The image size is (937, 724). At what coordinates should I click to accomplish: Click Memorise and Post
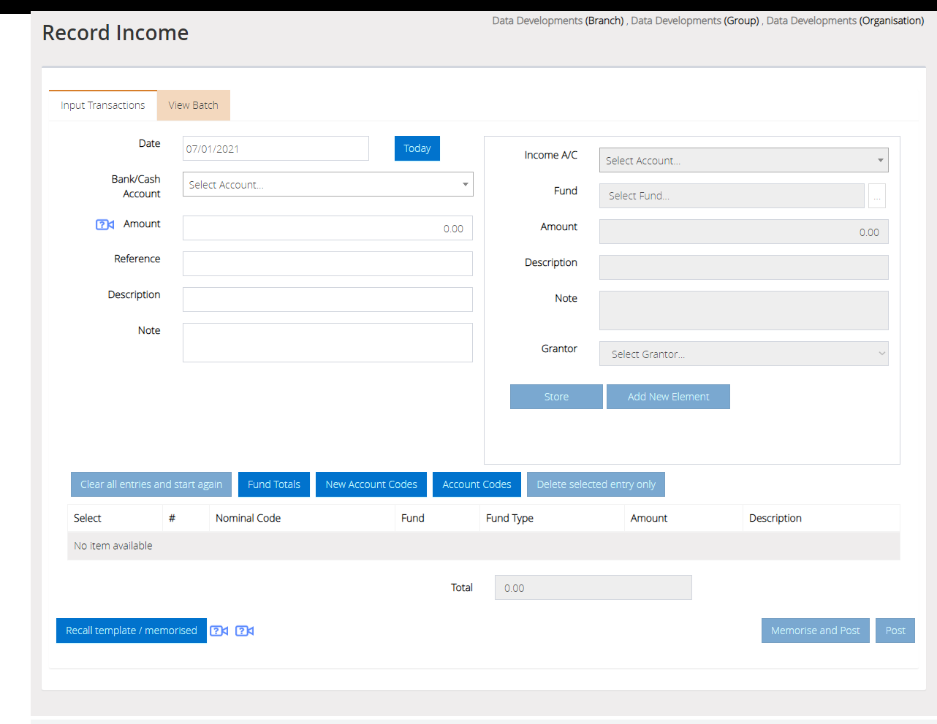[x=814, y=630]
